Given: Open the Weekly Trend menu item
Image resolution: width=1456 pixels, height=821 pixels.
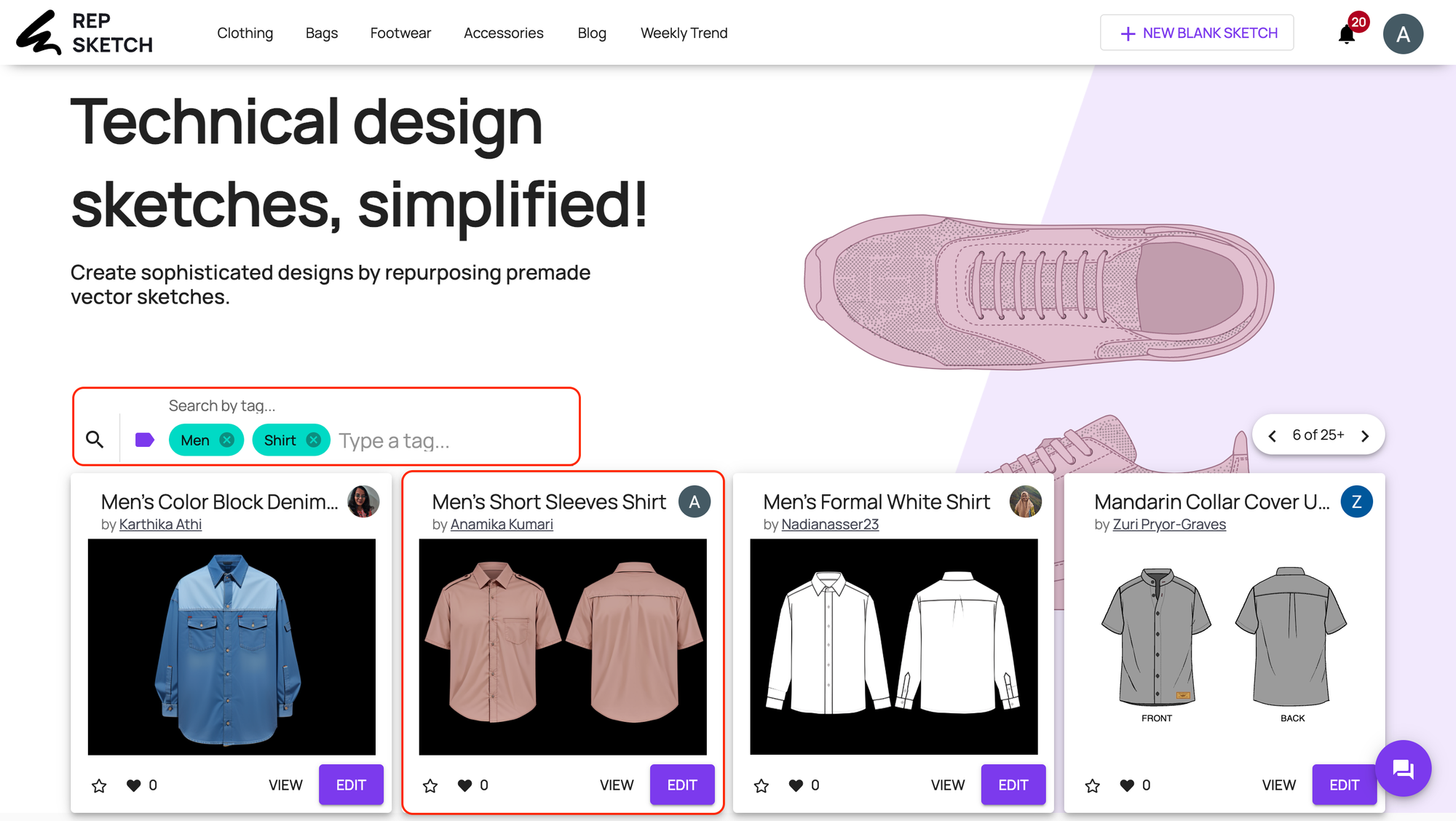Looking at the screenshot, I should coord(684,32).
